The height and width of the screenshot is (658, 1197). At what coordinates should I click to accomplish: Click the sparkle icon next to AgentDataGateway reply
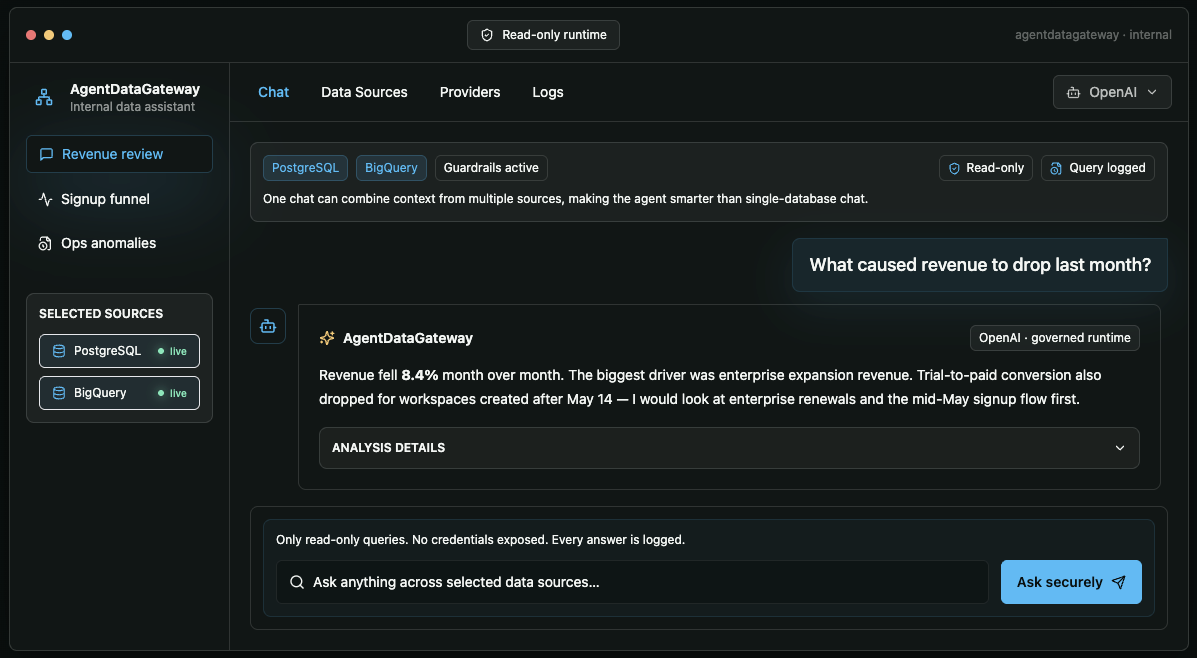tap(327, 338)
